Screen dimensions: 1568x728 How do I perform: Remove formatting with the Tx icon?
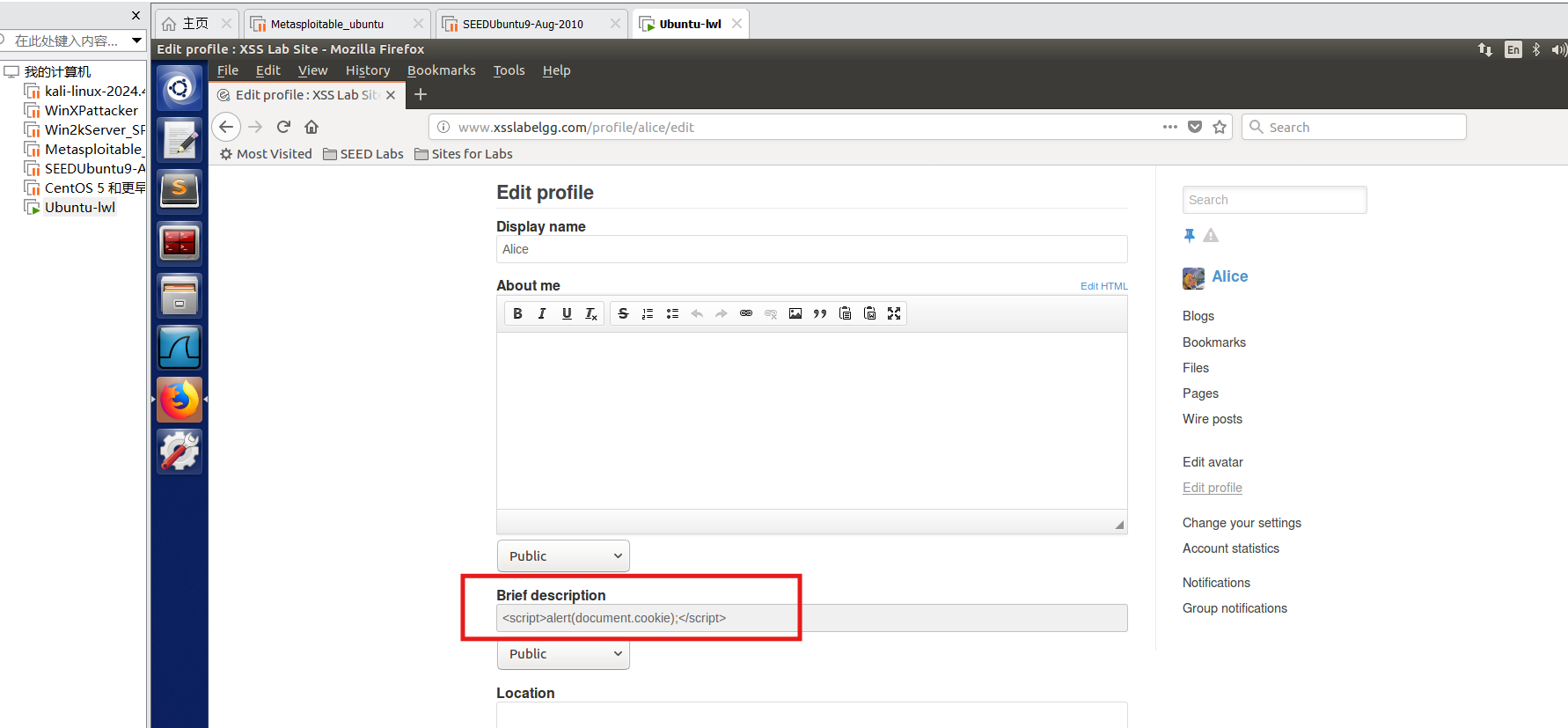pos(591,313)
